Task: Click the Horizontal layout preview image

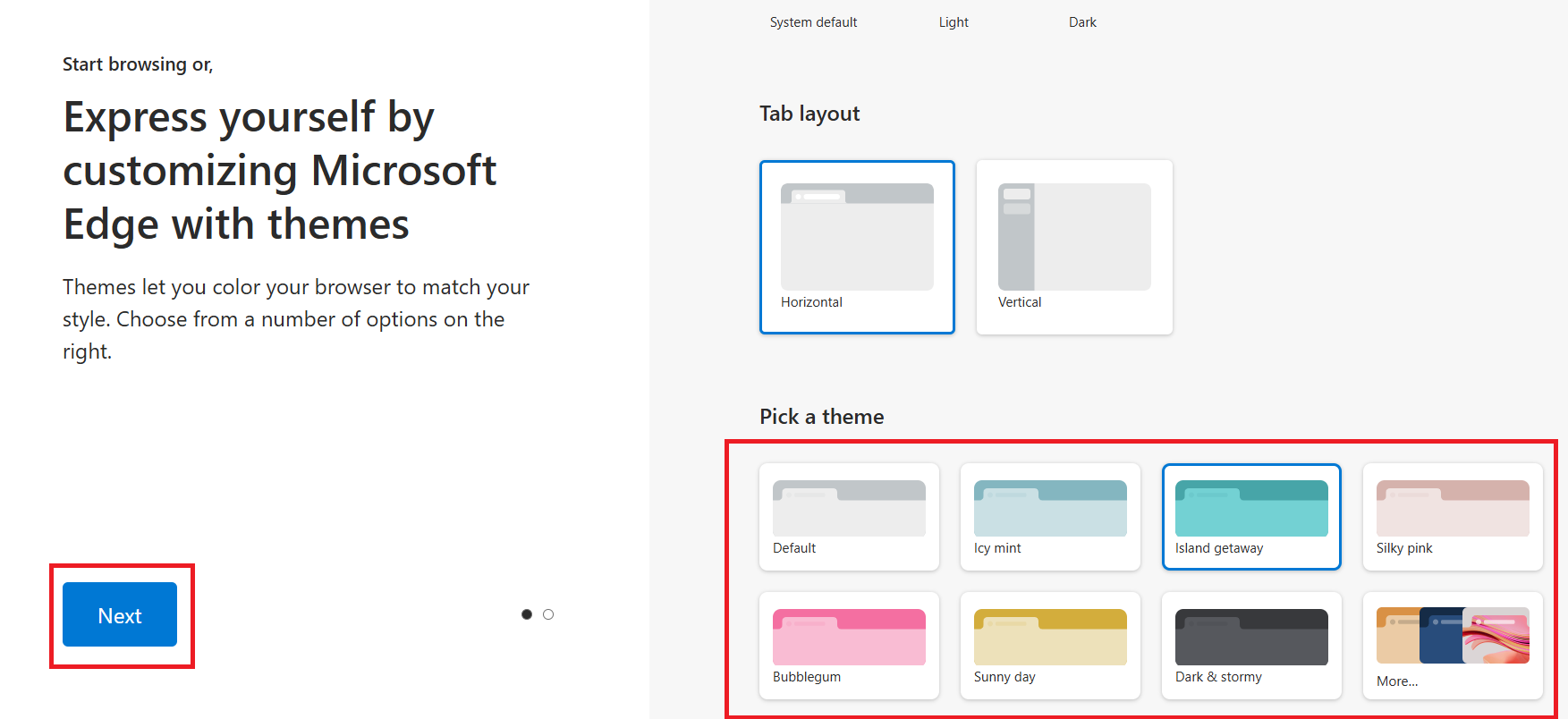Action: pyautogui.click(x=857, y=237)
